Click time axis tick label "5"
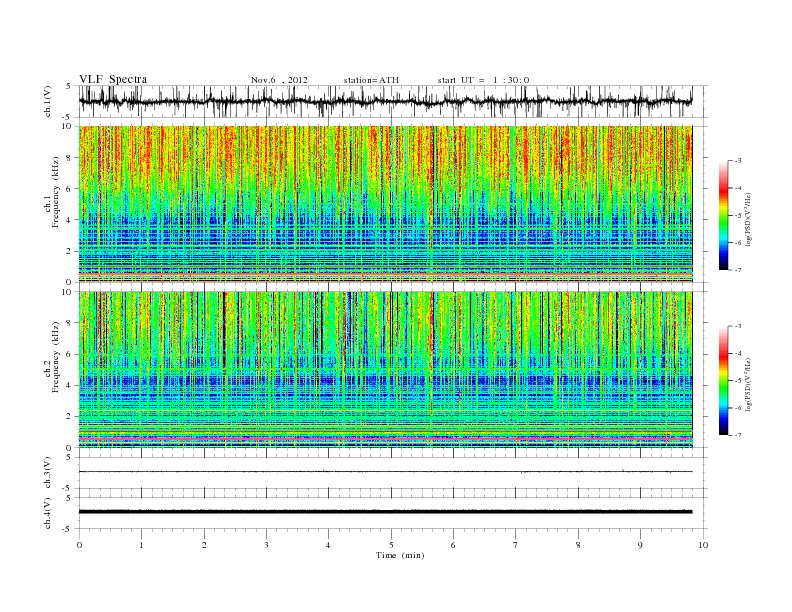The width and height of the screenshot is (792, 612). (391, 545)
